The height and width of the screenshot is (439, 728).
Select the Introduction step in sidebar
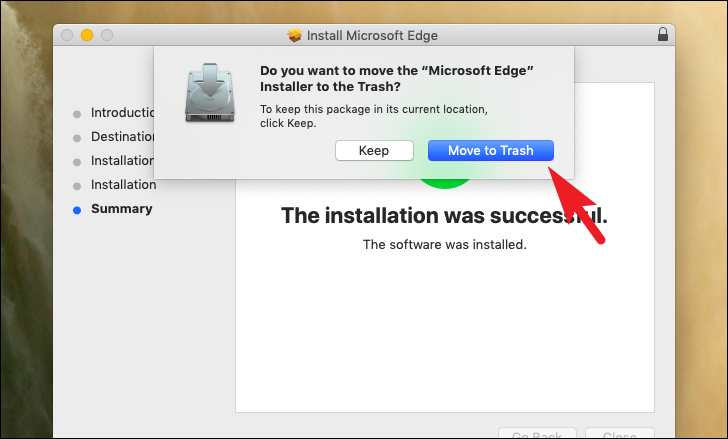pyautogui.click(x=123, y=113)
